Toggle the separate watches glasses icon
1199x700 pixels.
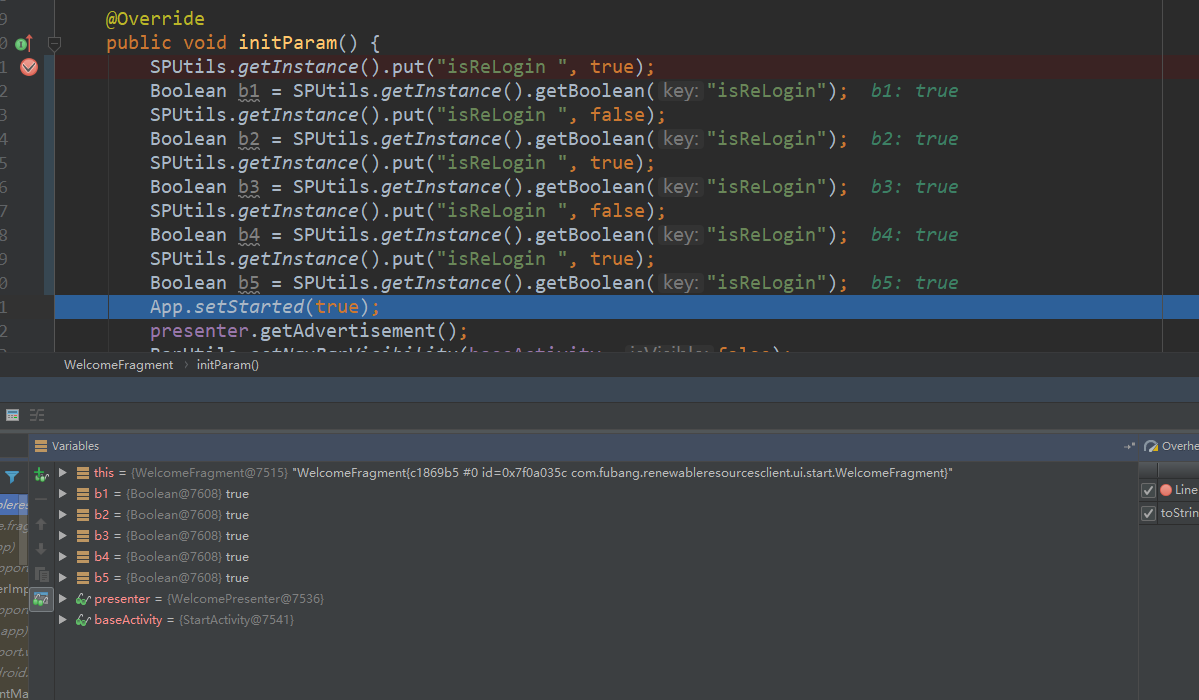coord(41,598)
